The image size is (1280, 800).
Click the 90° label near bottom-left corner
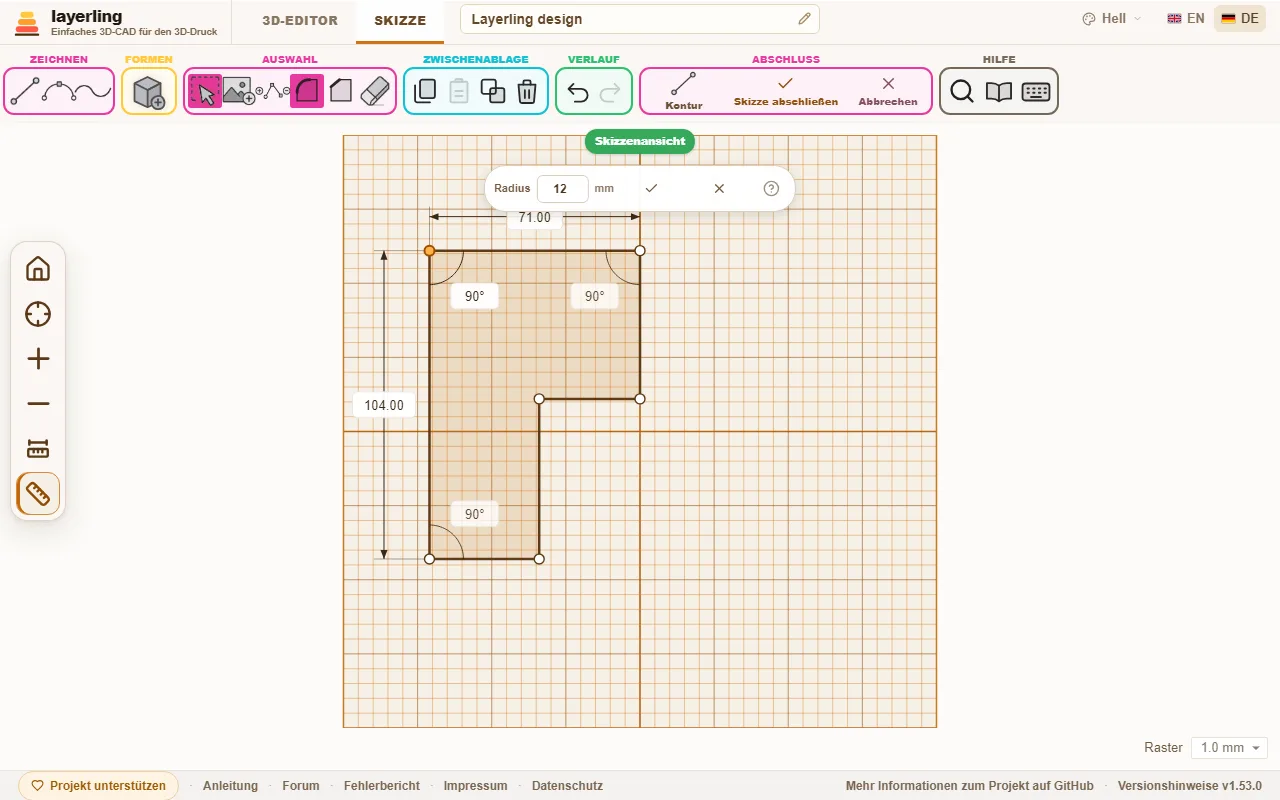474,514
